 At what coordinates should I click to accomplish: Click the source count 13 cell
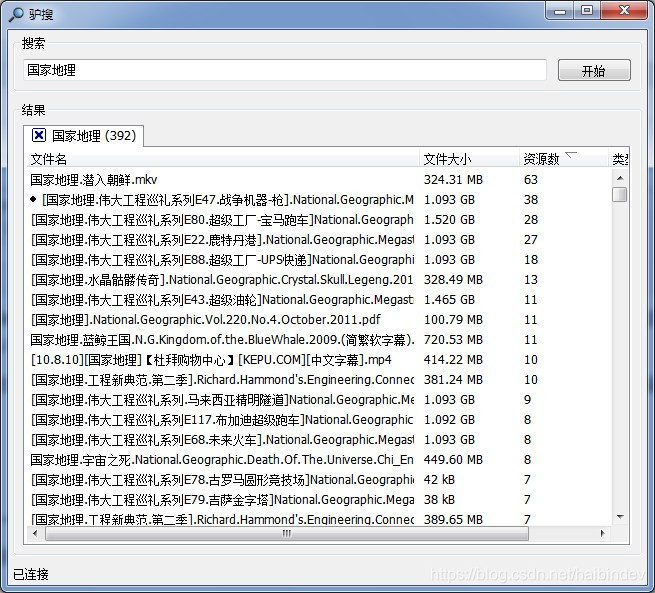[531, 280]
